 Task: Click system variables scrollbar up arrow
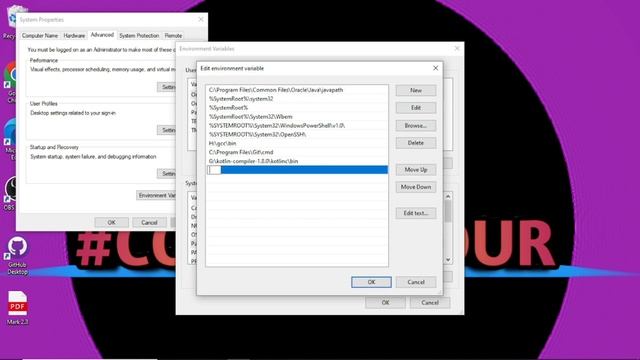448,197
